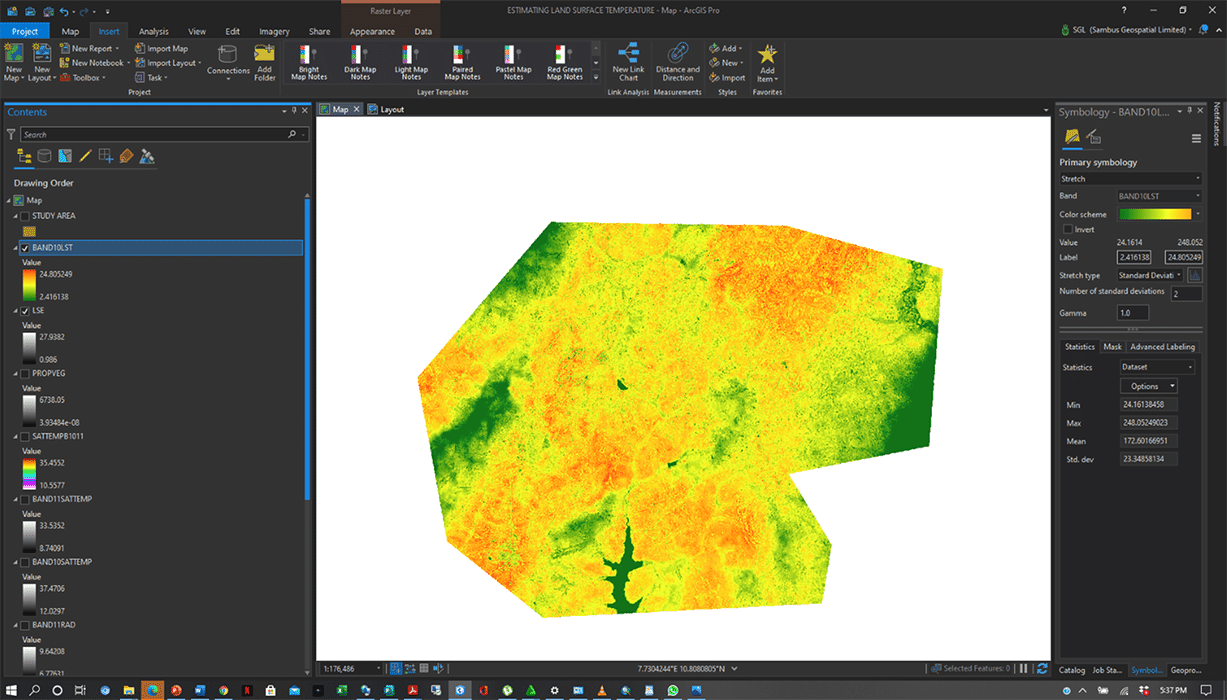1227x700 pixels.
Task: Click the Gamma value input field
Action: [1132, 313]
